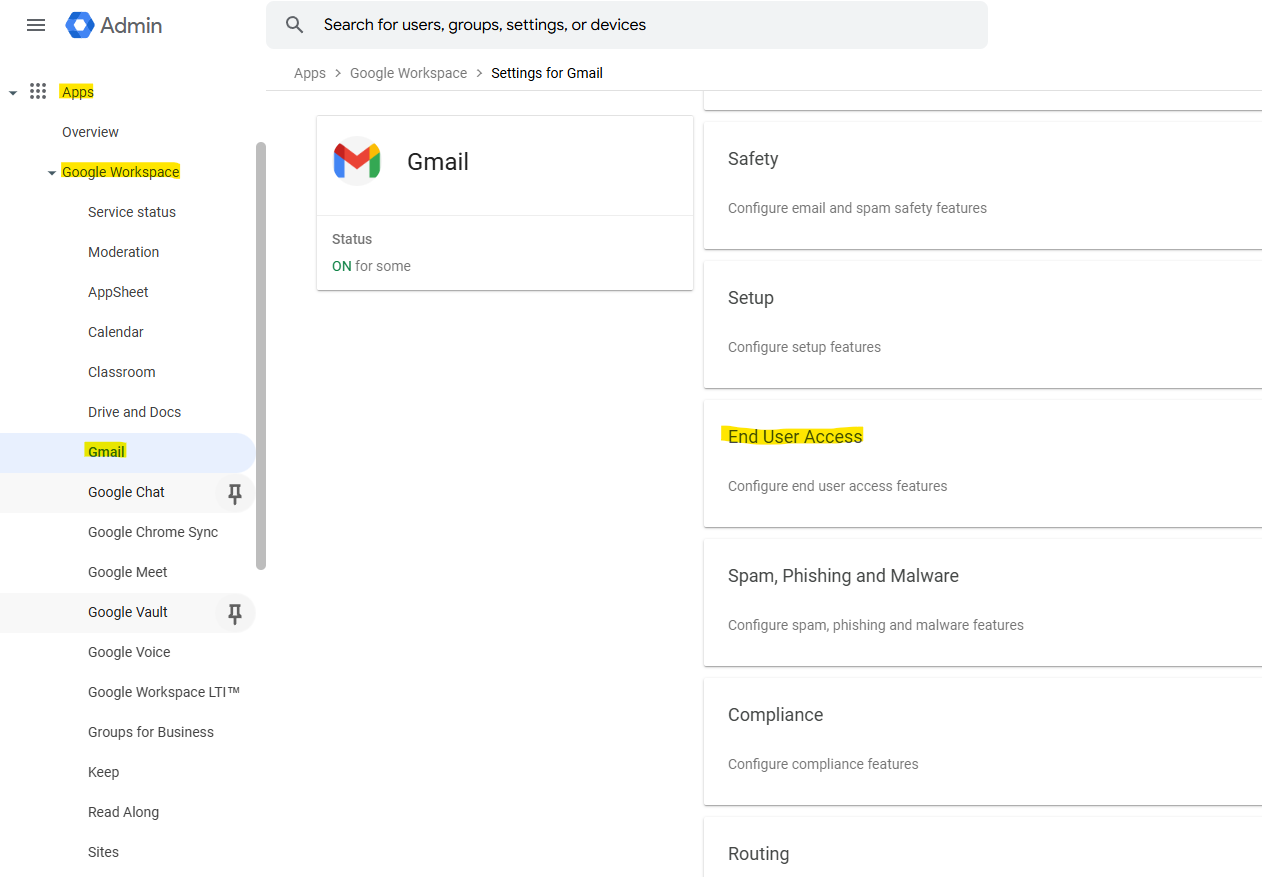
Task: Open the Compliance settings card
Action: (983, 742)
